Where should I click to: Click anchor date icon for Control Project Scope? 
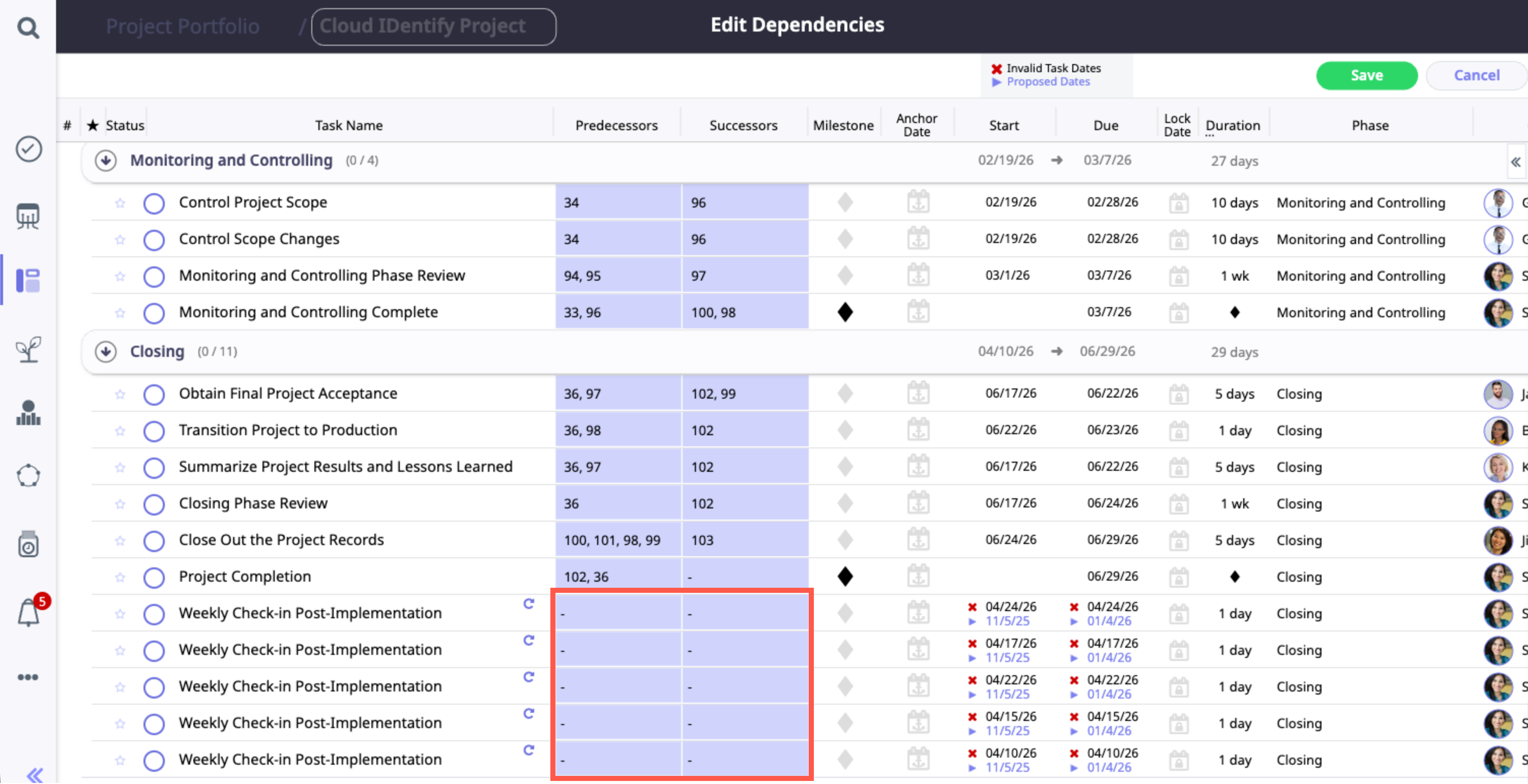(x=918, y=202)
